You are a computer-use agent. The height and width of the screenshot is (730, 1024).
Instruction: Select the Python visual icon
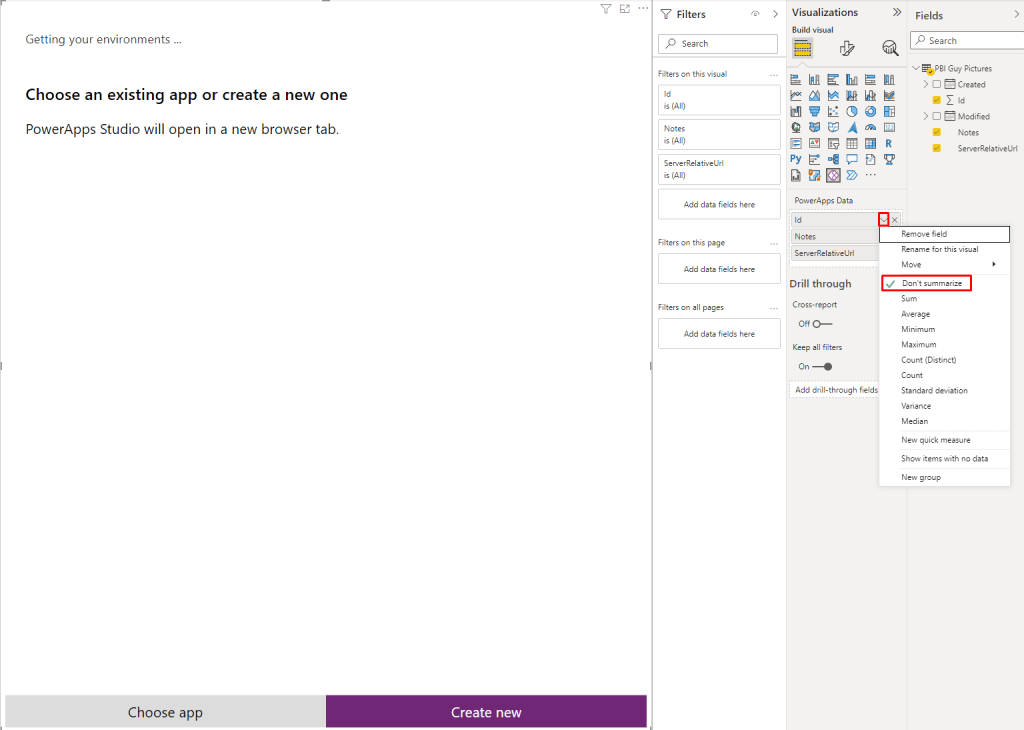(x=796, y=159)
